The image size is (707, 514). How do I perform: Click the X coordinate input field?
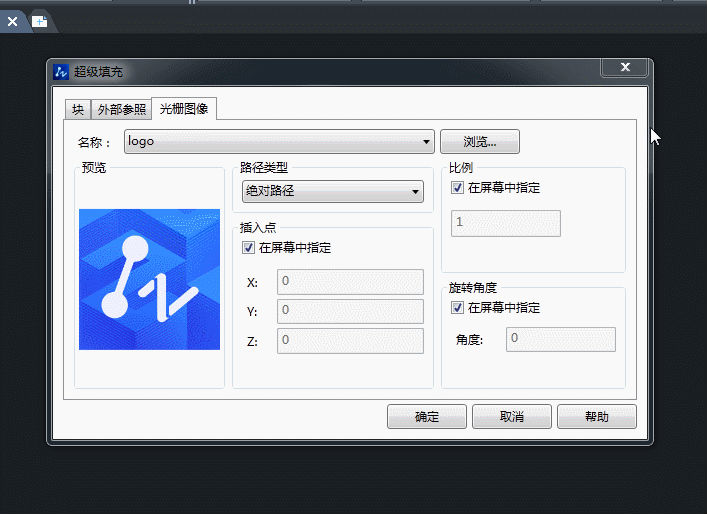click(350, 282)
